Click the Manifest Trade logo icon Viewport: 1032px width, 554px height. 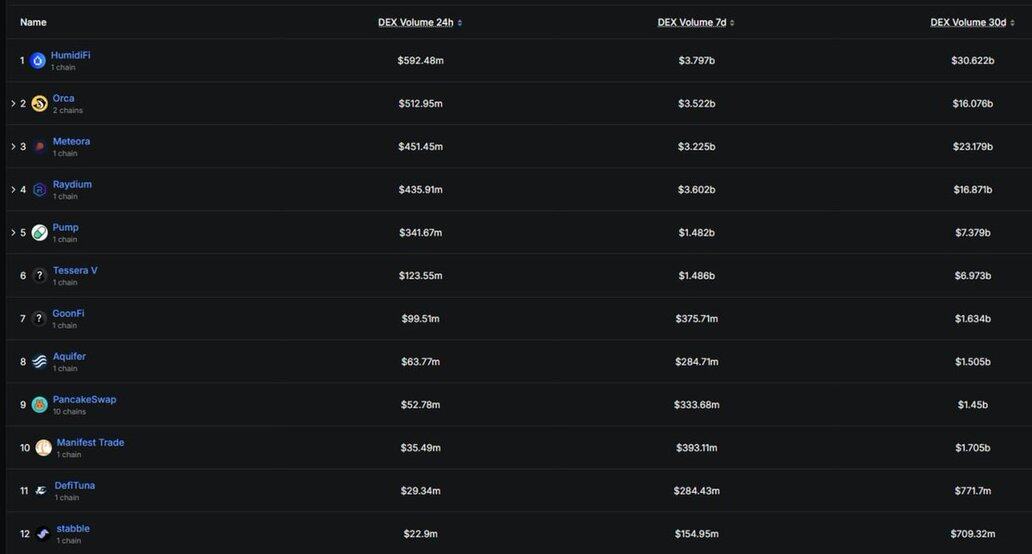43,448
